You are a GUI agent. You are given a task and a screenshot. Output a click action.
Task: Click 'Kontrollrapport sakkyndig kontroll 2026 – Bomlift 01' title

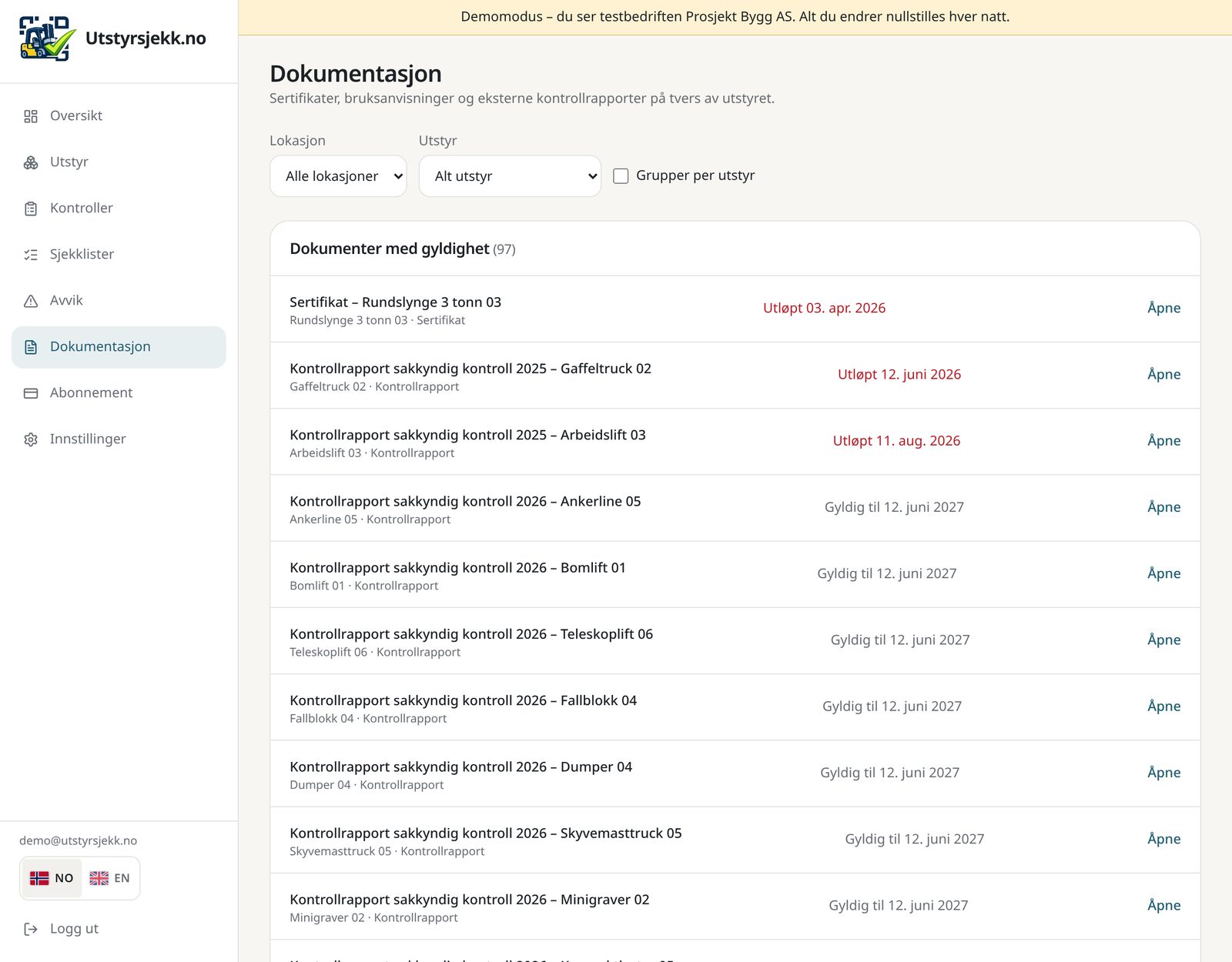[458, 567]
